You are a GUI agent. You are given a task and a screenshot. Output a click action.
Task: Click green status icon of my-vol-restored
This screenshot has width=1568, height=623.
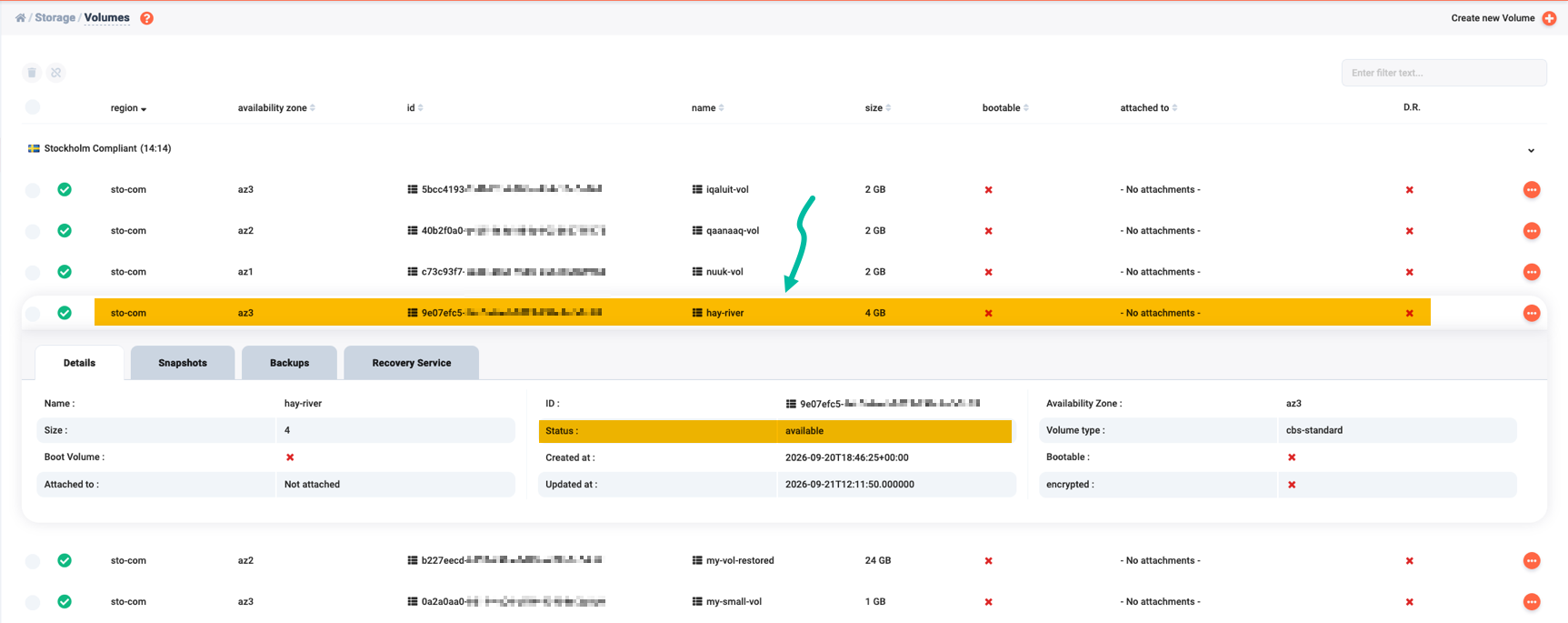tap(65, 561)
